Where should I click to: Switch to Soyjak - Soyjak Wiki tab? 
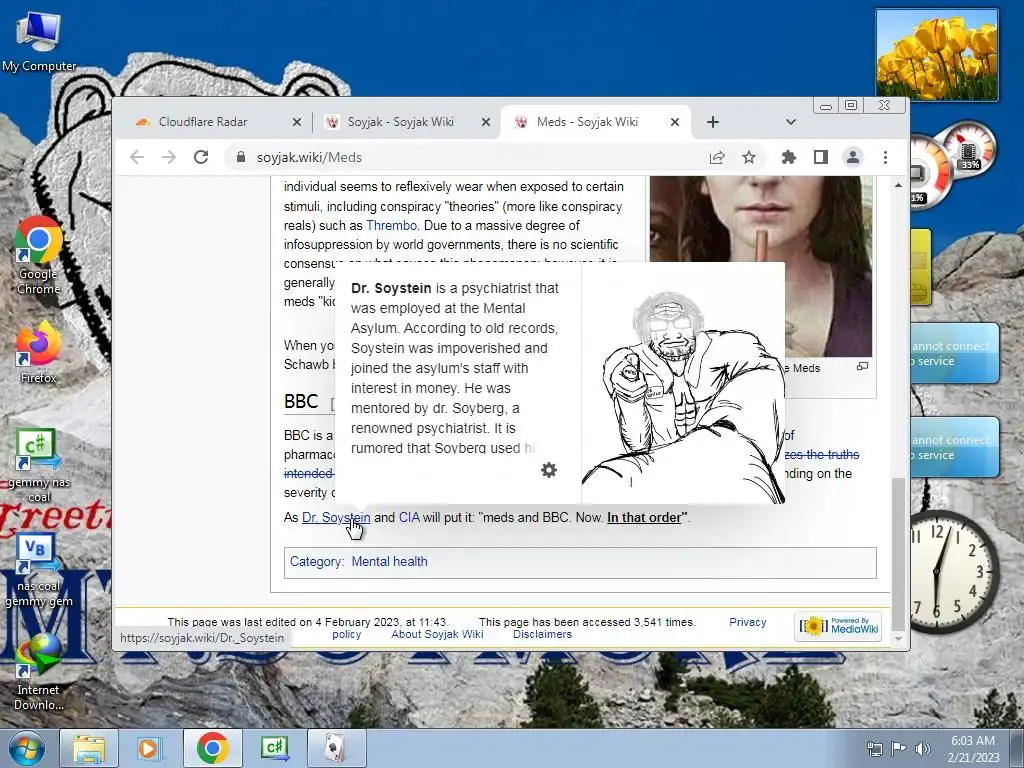(400, 122)
